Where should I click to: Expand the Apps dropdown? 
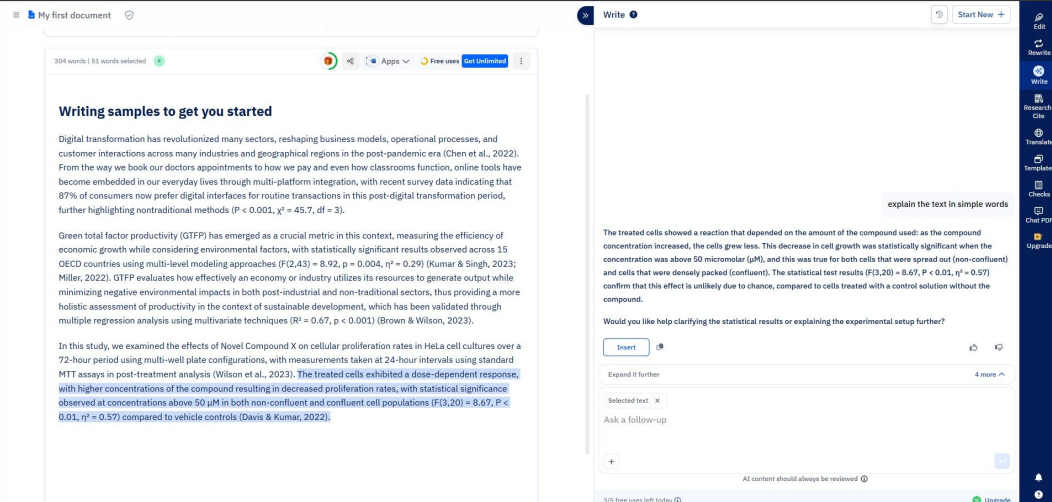388,61
